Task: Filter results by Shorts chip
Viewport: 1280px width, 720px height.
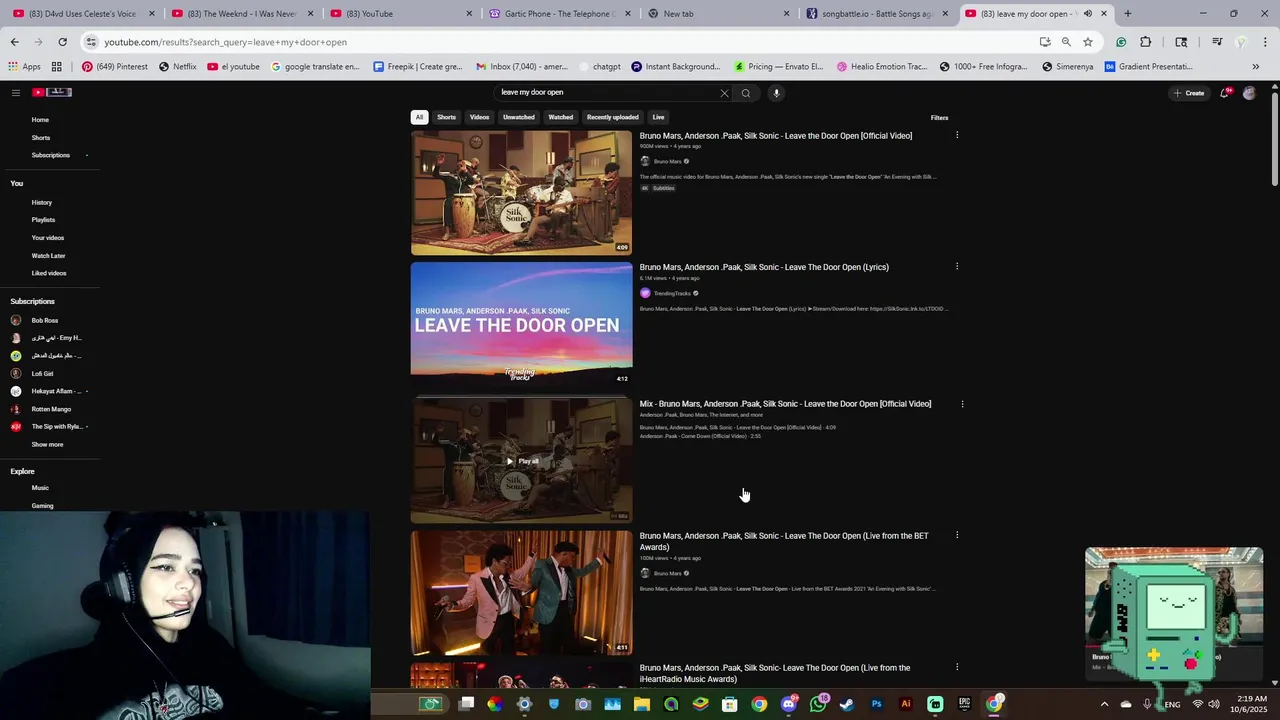Action: [x=446, y=117]
